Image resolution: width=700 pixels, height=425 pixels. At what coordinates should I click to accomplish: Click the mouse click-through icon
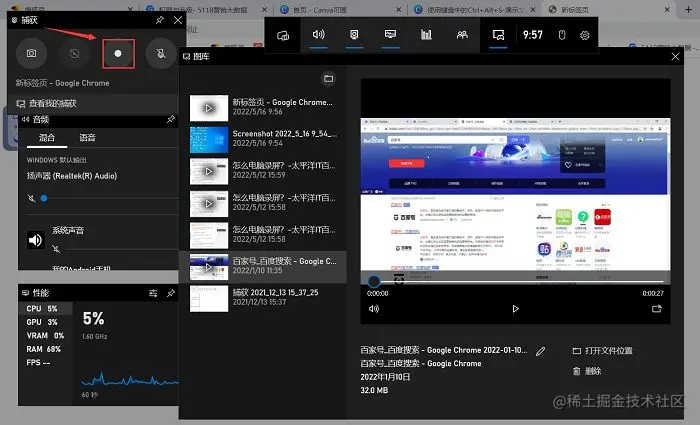[562, 35]
